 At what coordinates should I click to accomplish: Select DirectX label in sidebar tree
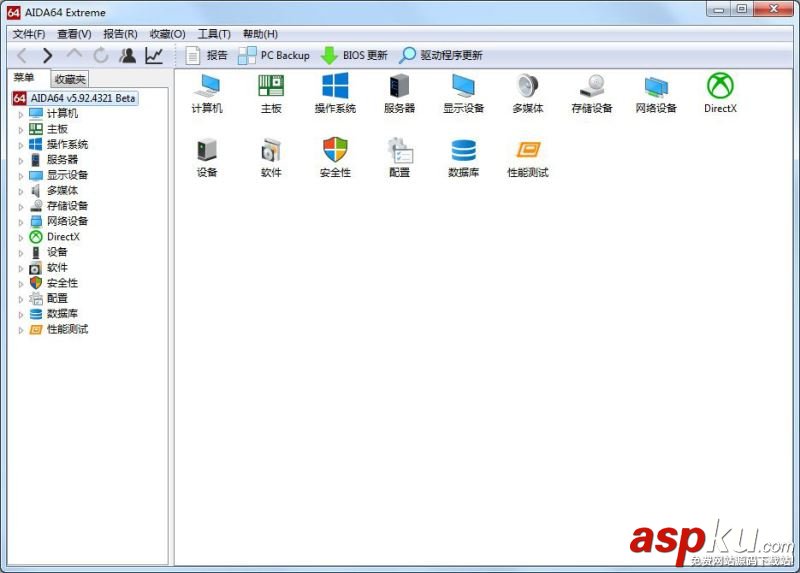coord(63,237)
